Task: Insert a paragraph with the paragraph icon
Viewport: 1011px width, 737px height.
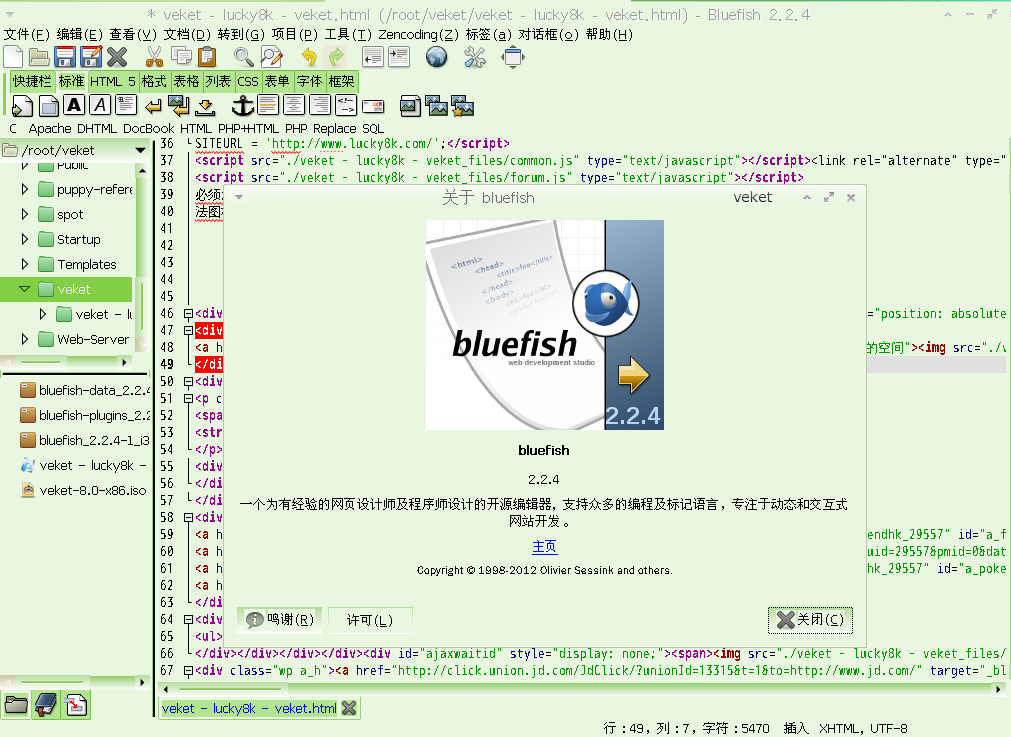Action: (126, 105)
